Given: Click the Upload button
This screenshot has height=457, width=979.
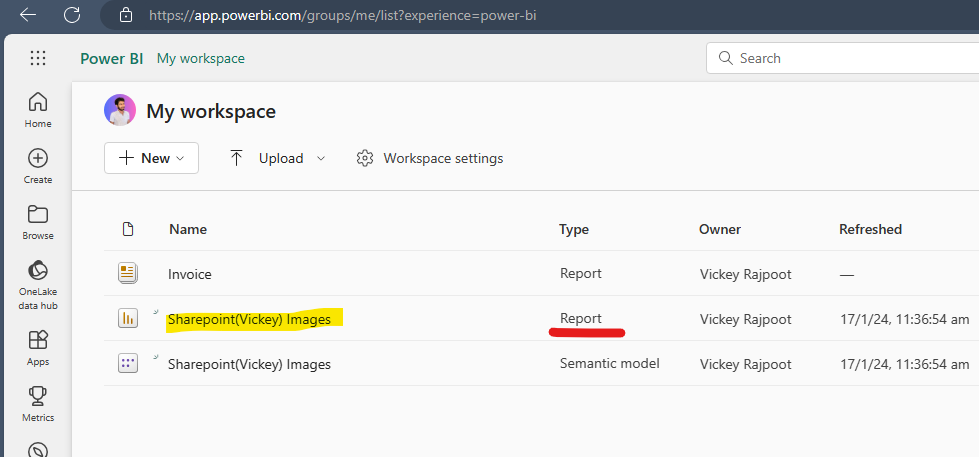Looking at the screenshot, I should pos(267,158).
